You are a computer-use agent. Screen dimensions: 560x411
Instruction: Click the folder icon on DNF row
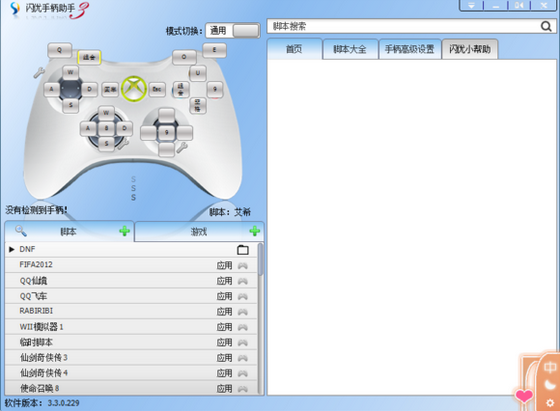[243, 250]
